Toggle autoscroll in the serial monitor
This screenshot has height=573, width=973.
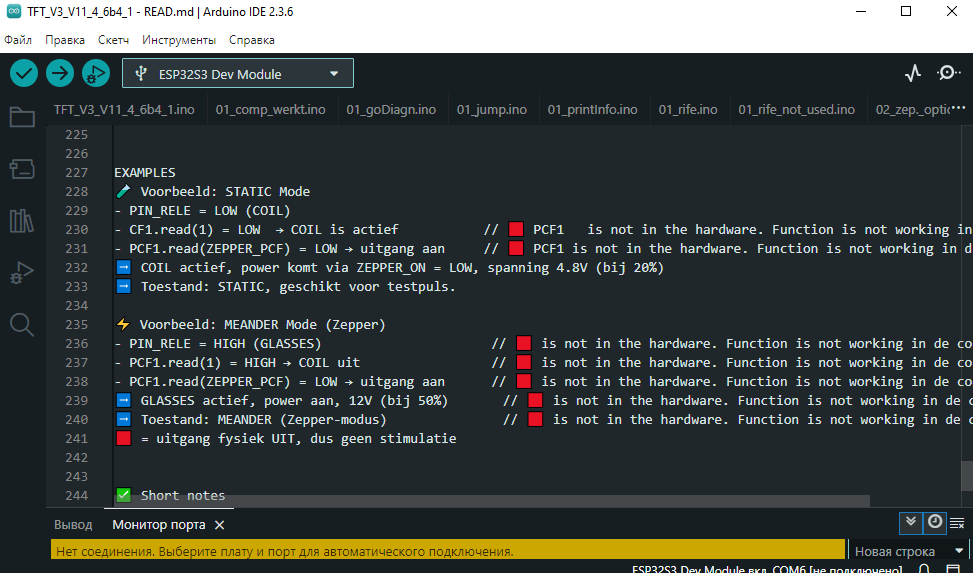tap(910, 522)
